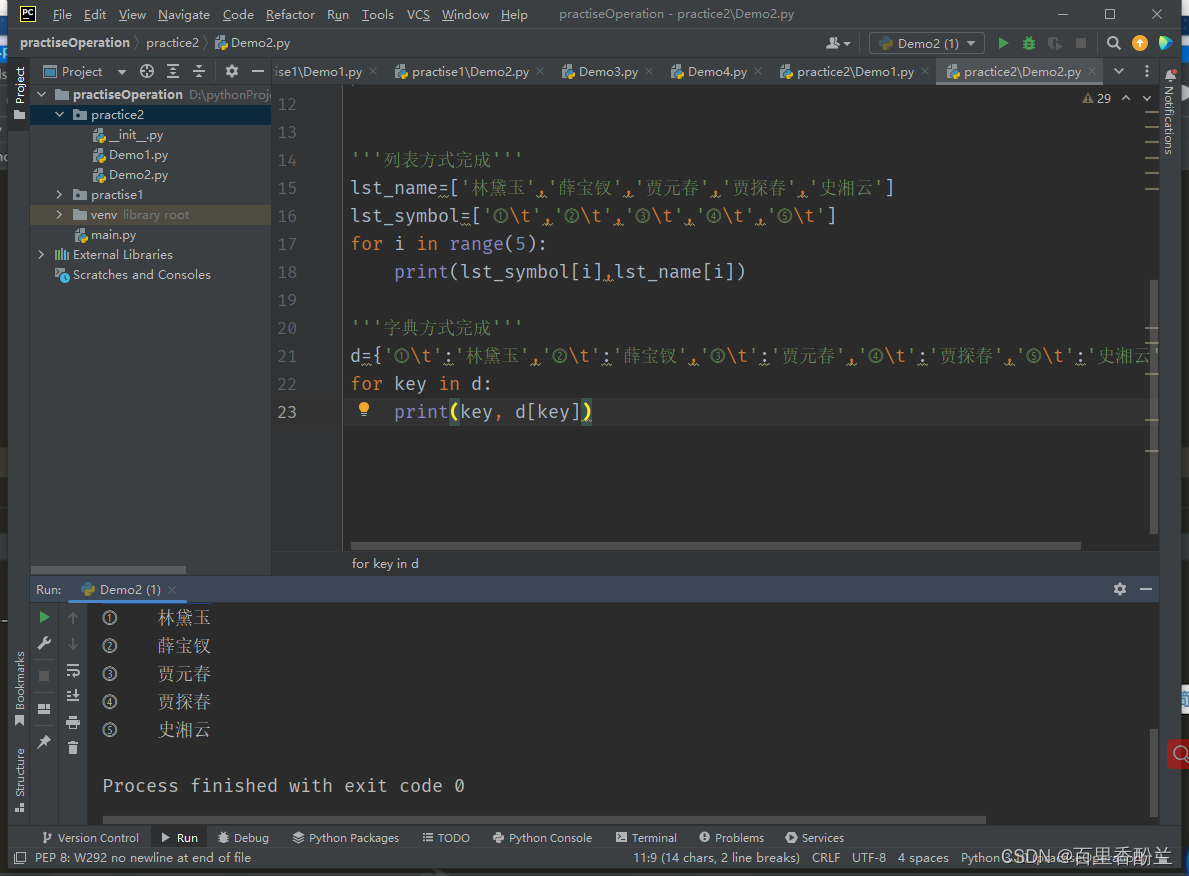Open the Demo2 (1) run configuration dropdown

point(927,43)
